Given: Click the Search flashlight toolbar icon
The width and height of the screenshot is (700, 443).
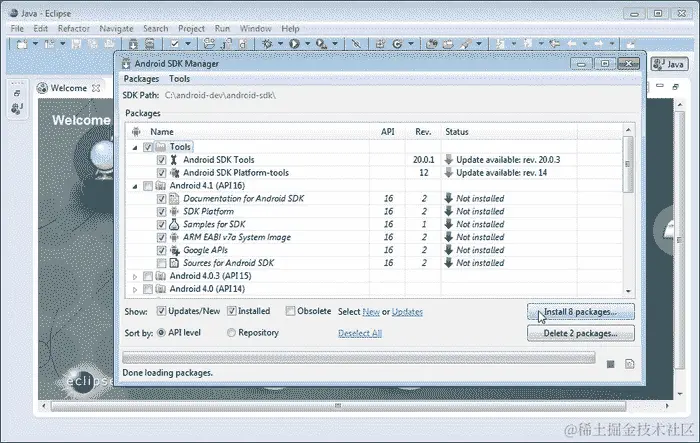Looking at the screenshot, I should 466,44.
